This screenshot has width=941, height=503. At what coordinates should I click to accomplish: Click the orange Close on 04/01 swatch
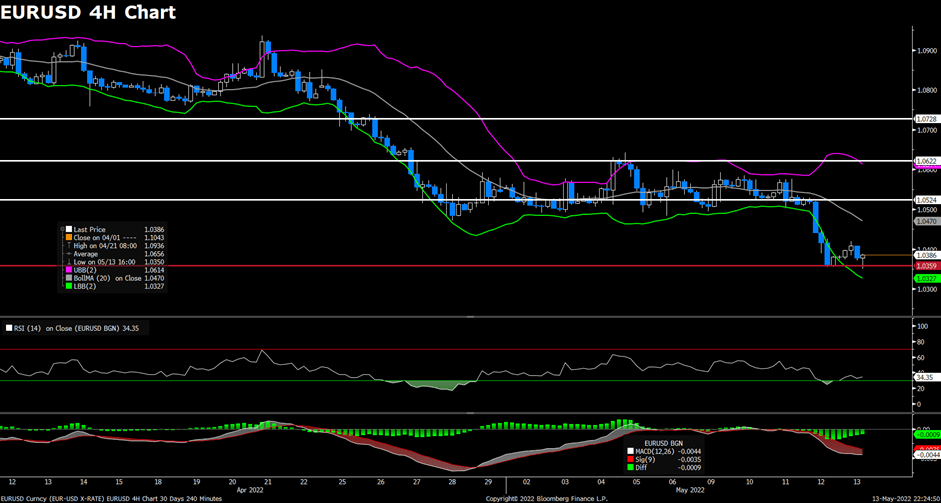(69, 237)
